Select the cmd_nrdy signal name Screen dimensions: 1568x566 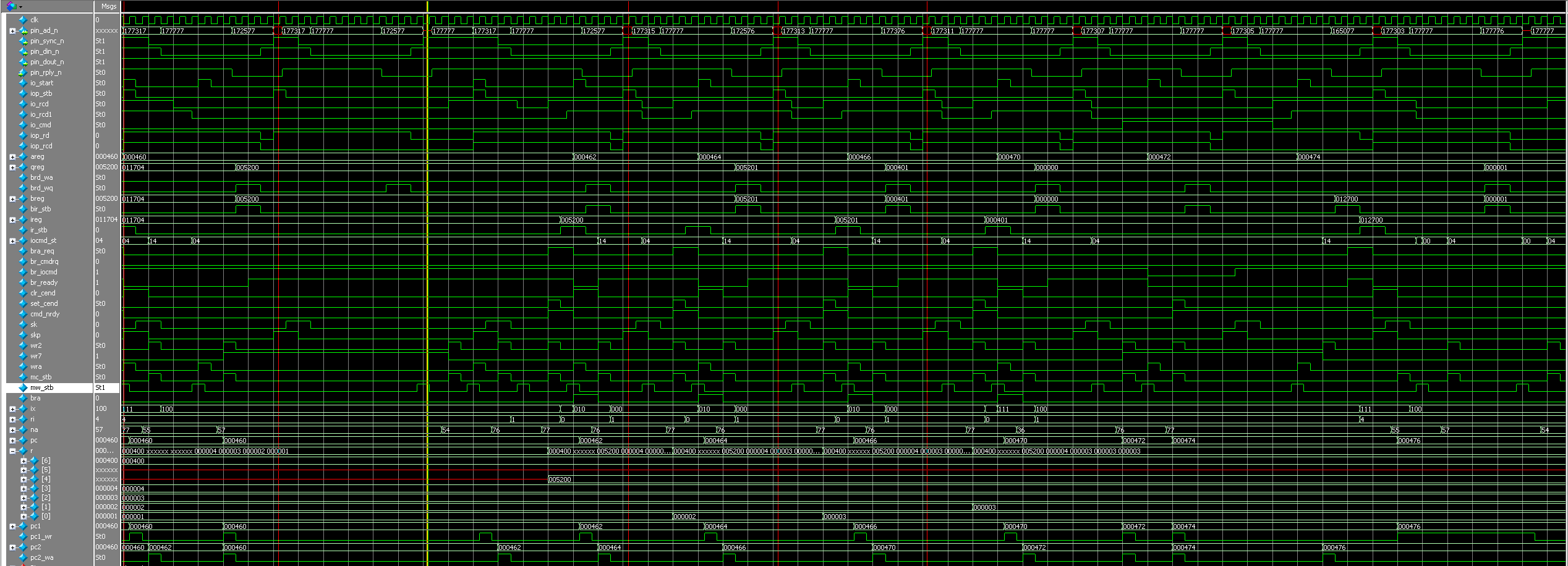45,314
